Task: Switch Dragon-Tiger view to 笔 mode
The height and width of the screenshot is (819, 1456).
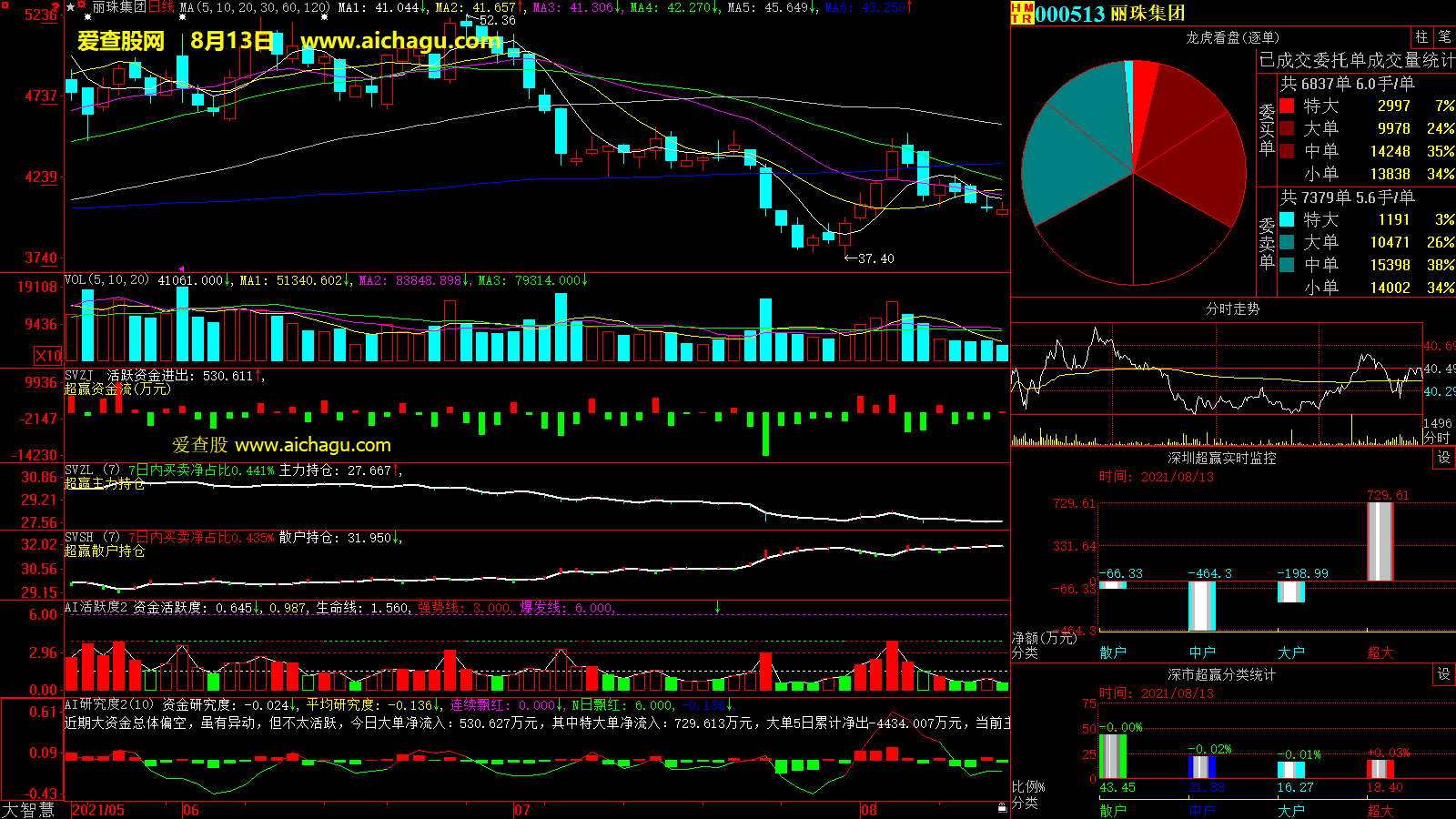Action: pyautogui.click(x=1444, y=37)
